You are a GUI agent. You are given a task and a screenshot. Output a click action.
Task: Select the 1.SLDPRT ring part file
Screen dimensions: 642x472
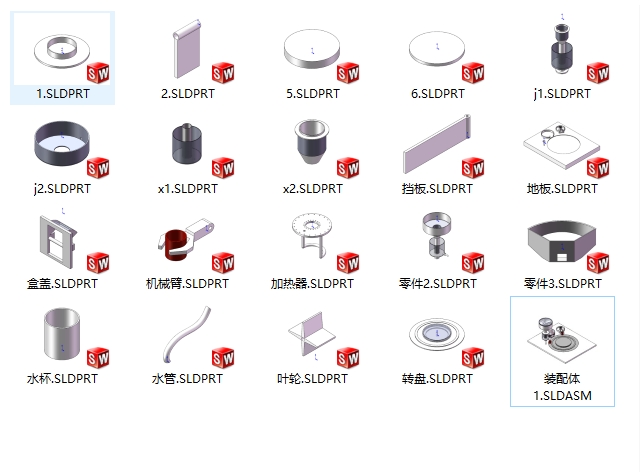[62, 58]
